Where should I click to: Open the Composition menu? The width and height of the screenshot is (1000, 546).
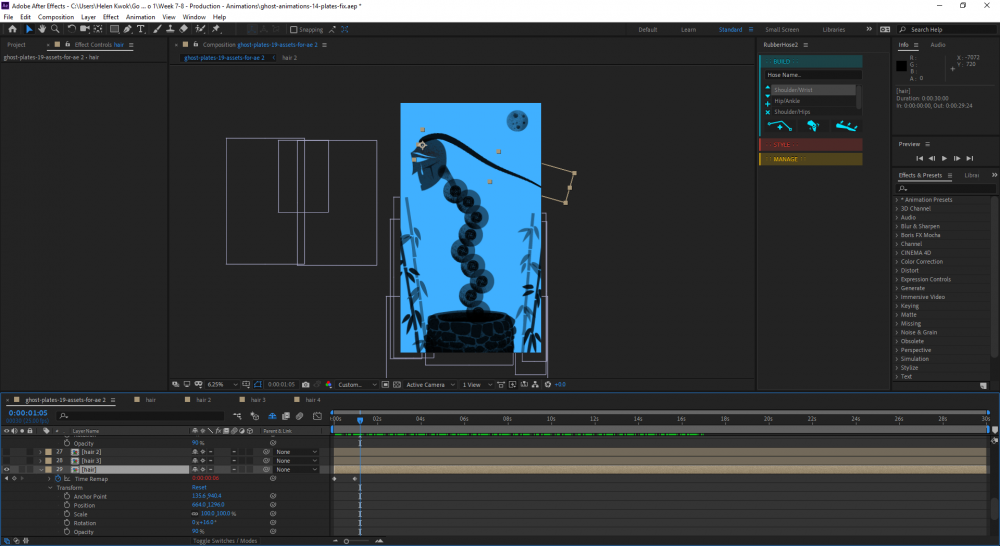click(x=56, y=17)
